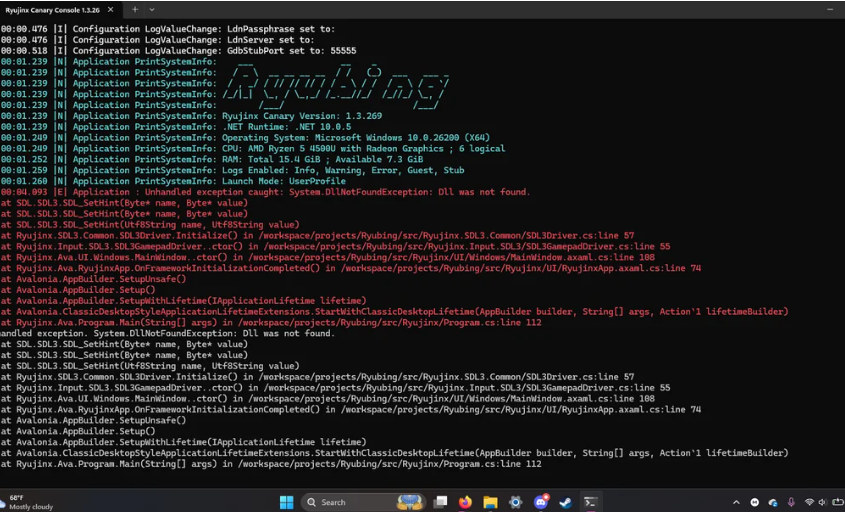Click red 'SDL3GamepadDriver..ctor()' line 55 entry
845x512 pixels.
click(x=335, y=246)
